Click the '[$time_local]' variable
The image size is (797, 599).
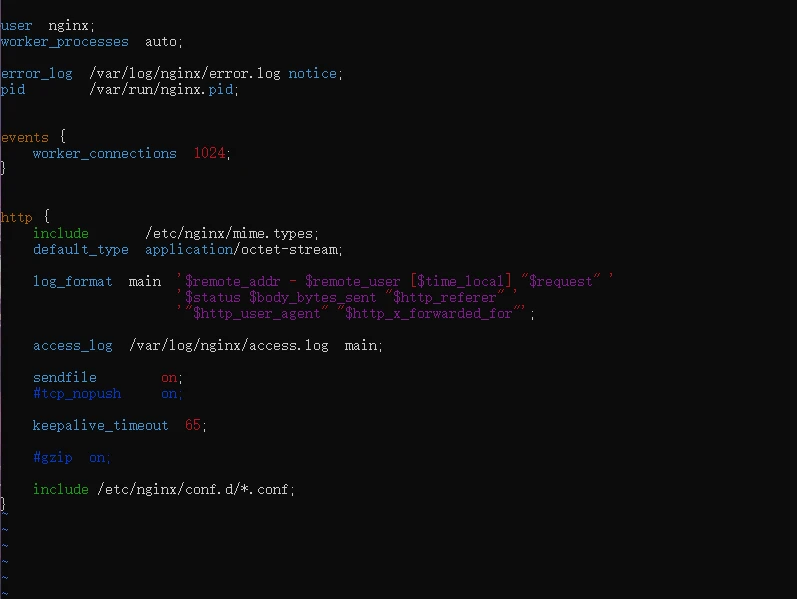point(461,281)
